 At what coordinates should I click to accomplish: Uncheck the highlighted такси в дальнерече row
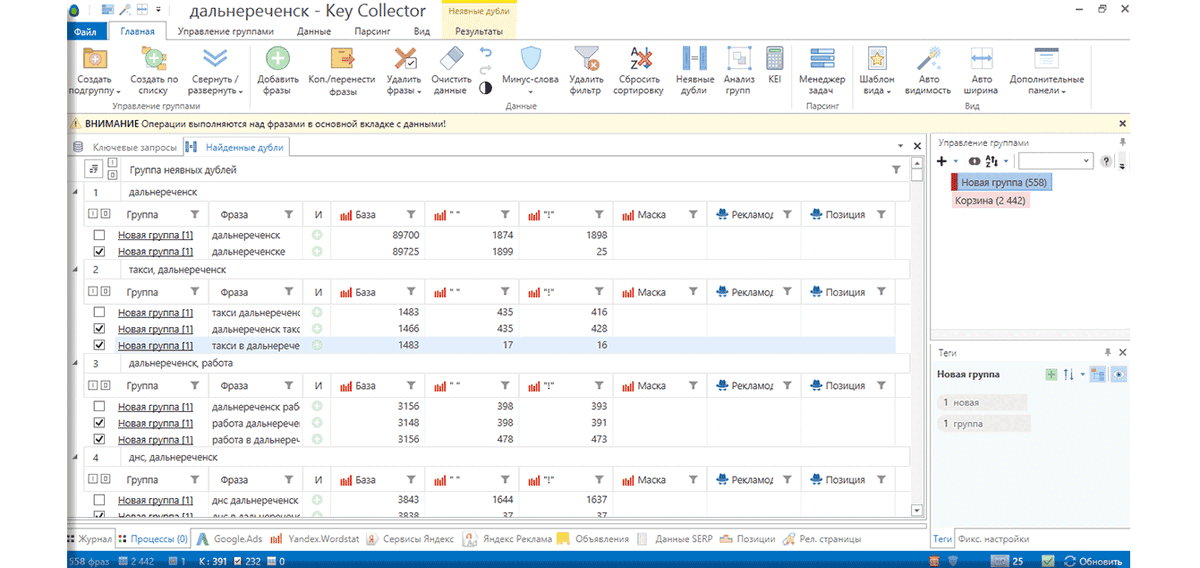tap(99, 346)
